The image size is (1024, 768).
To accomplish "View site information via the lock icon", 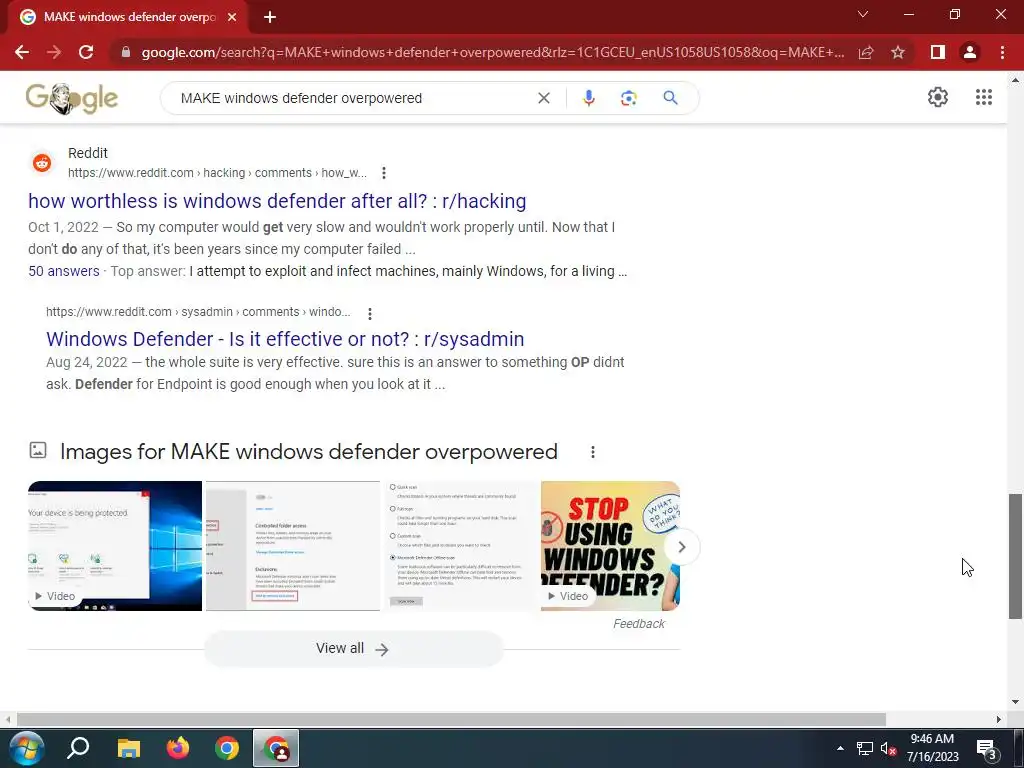I will point(126,52).
